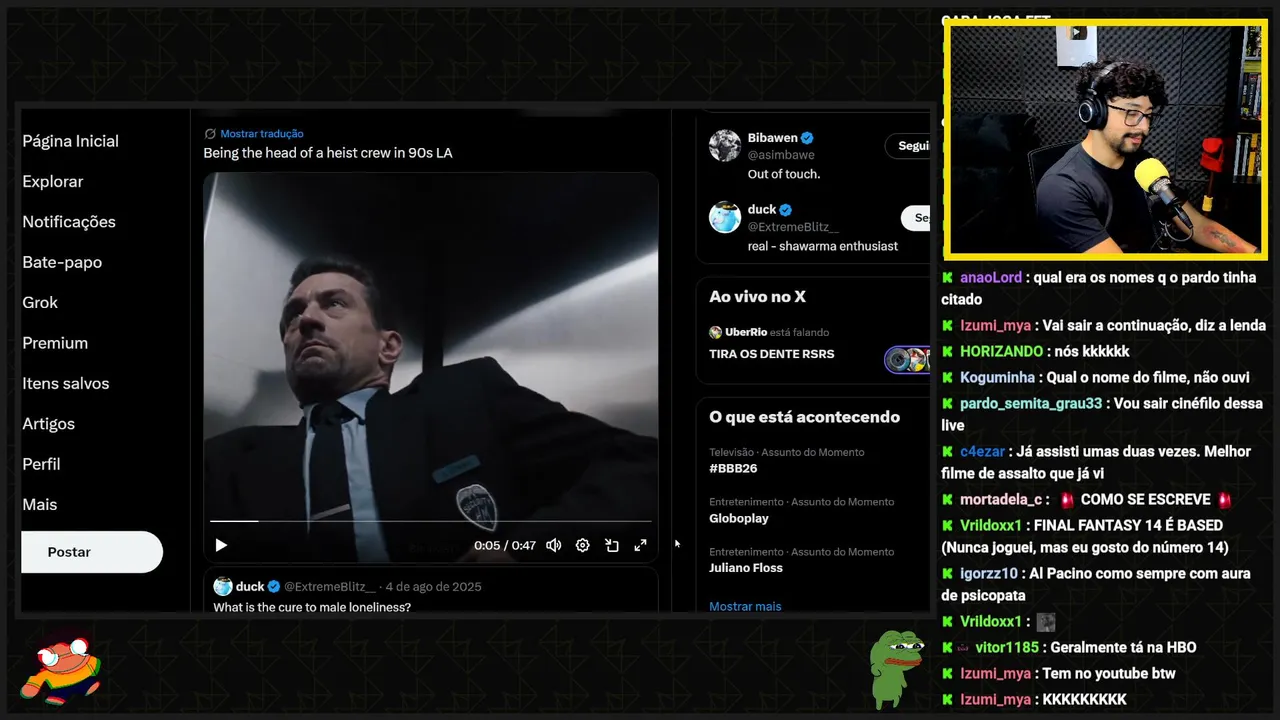The image size is (1280, 720).
Task: Open Bibawen's profile avatar
Action: tap(725, 145)
